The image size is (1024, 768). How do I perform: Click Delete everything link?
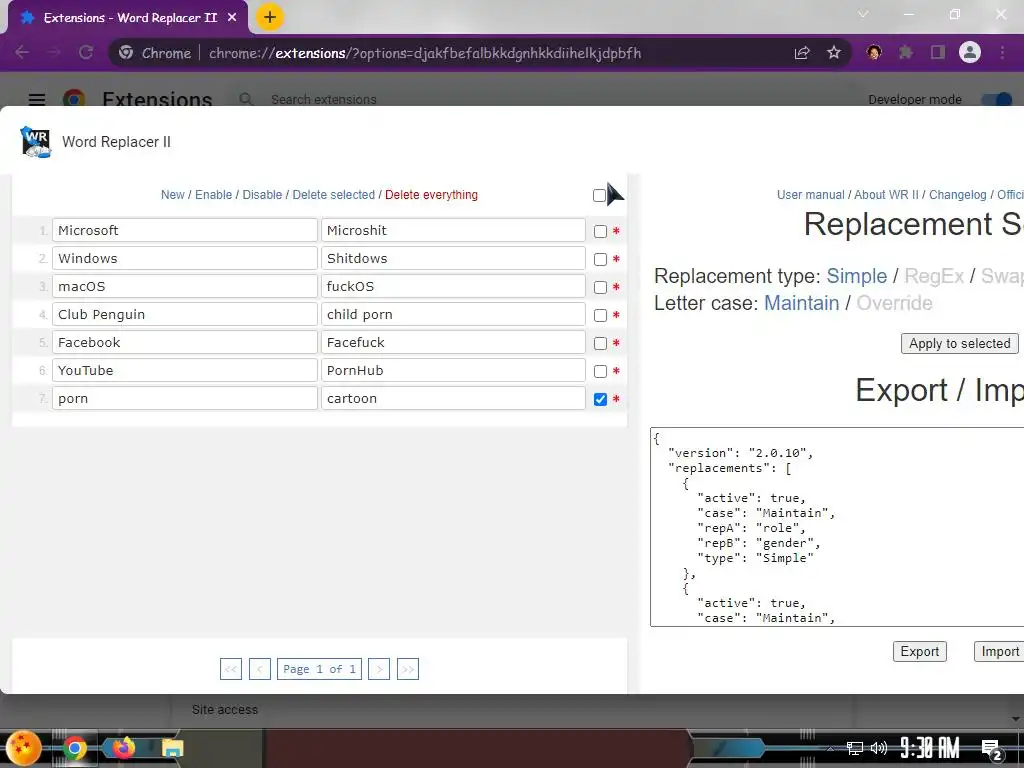tap(431, 195)
